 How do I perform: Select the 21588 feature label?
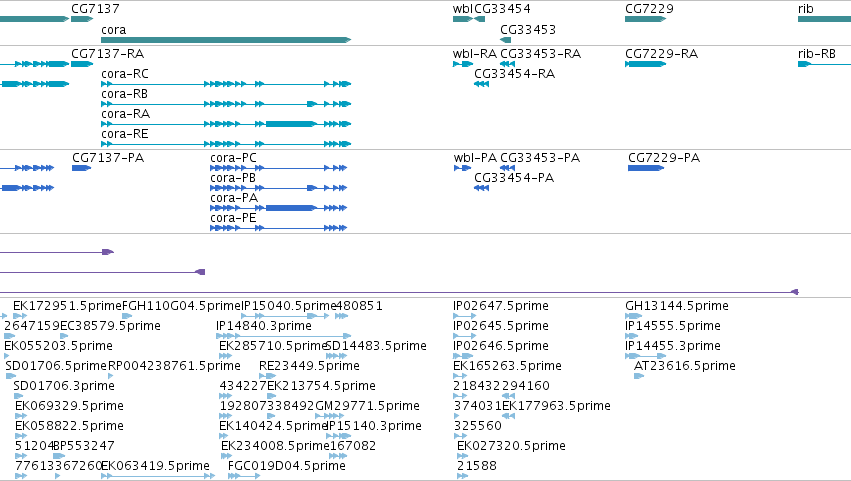click(477, 466)
